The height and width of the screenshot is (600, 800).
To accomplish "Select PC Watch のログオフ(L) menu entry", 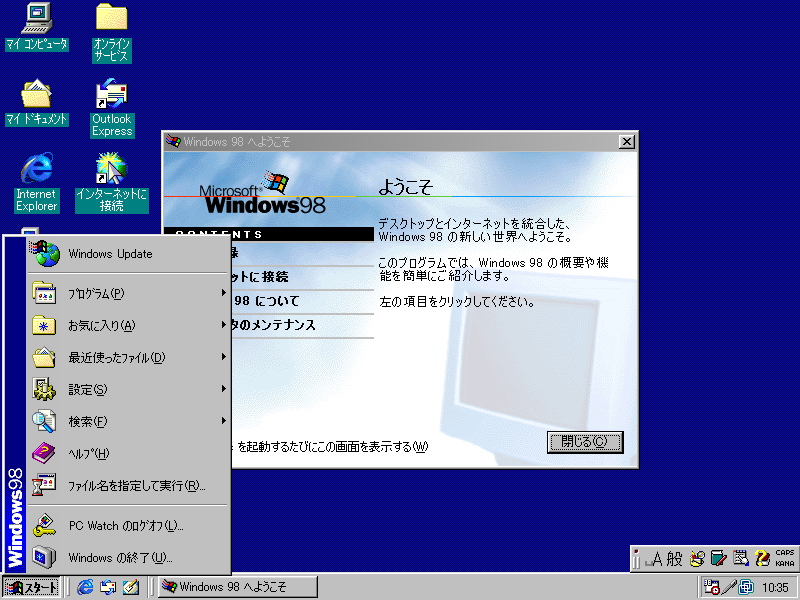I will pos(127,526).
